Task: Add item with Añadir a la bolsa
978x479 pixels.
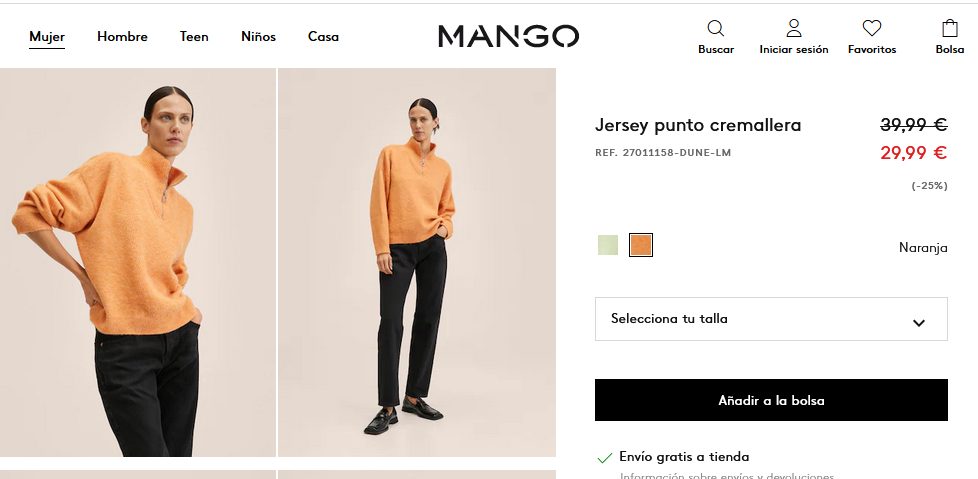Action: click(x=771, y=400)
